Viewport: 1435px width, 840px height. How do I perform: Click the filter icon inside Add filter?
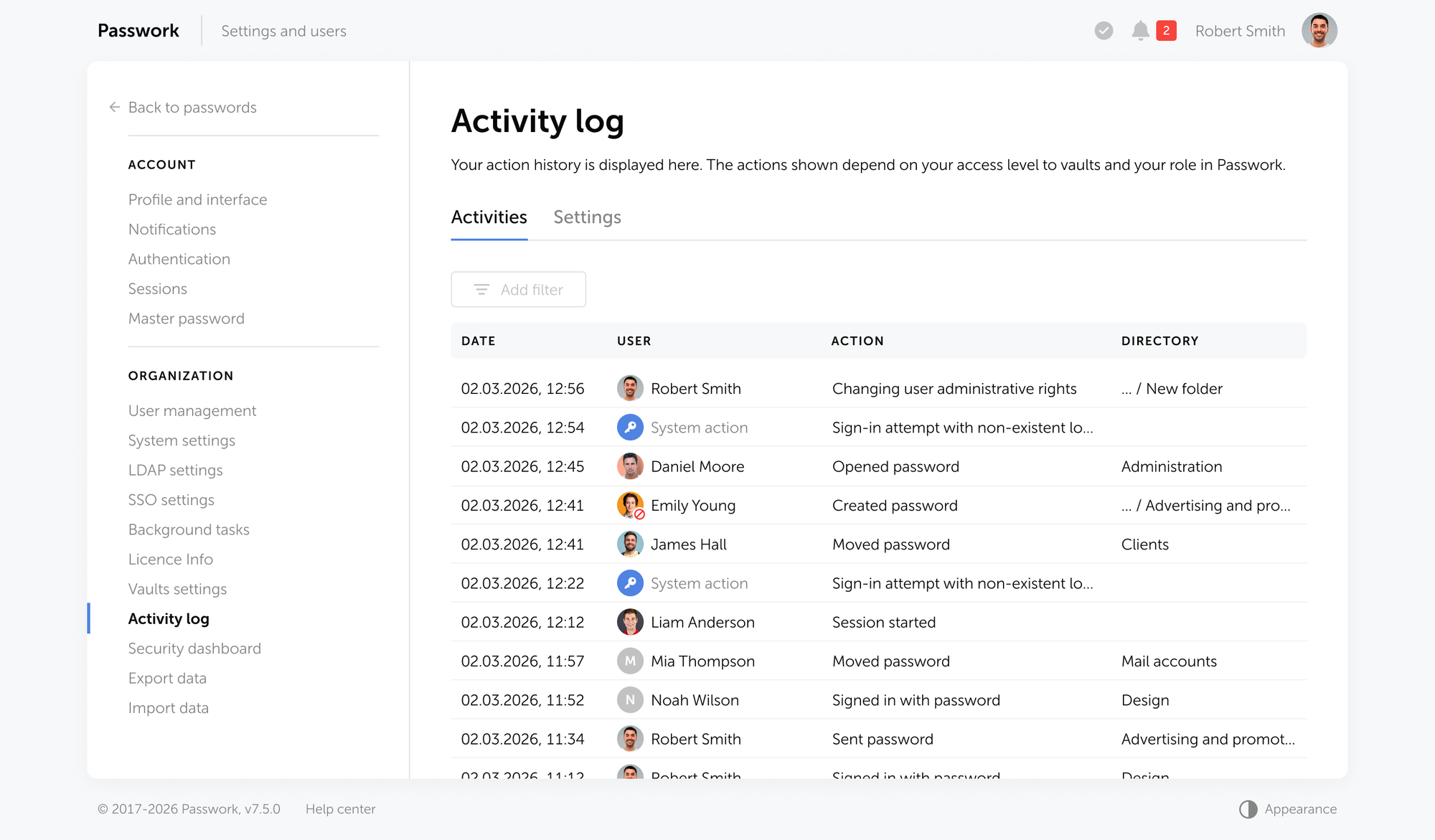coord(481,289)
